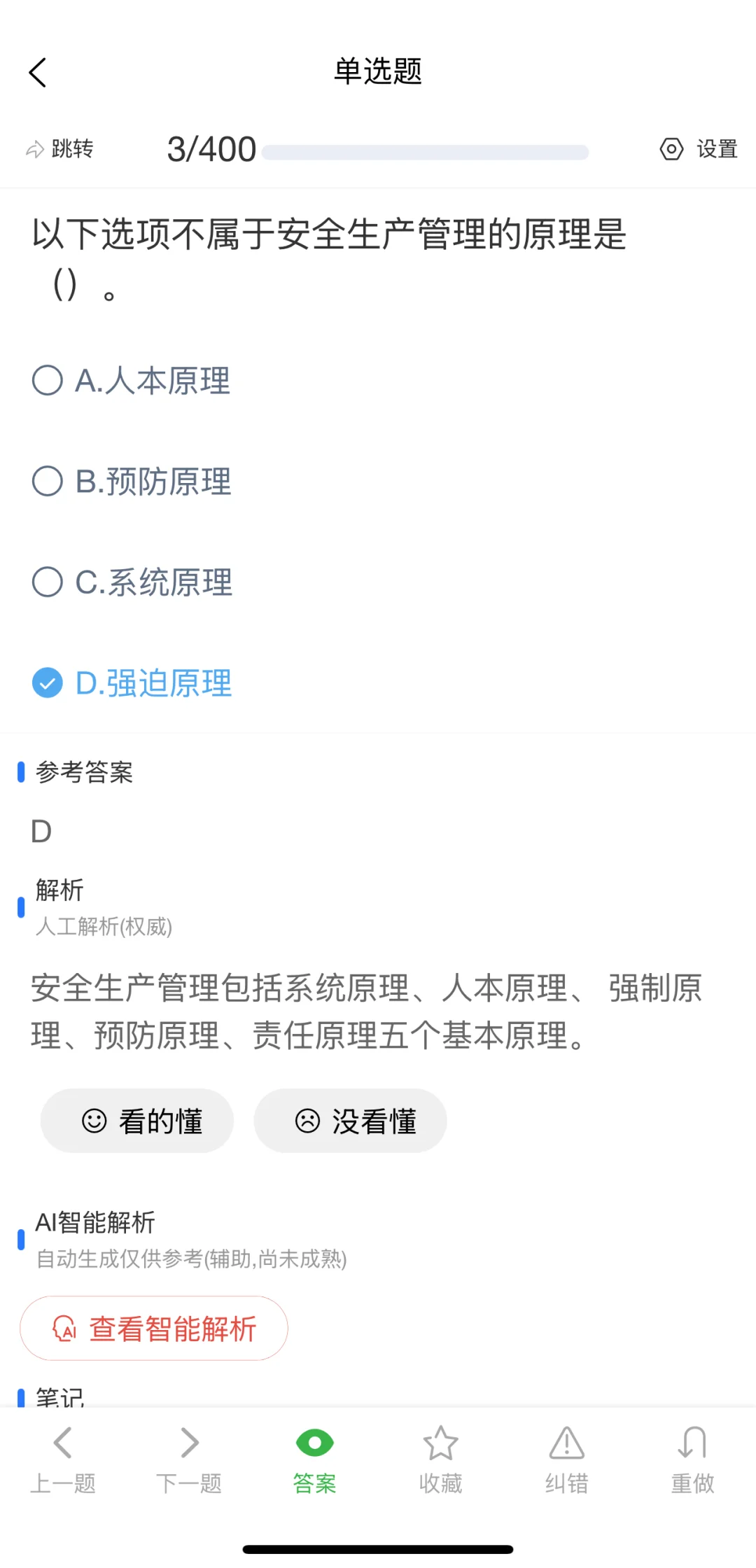Viewport: 756px width, 1568px height.
Task: Tap the 收藏 star icon
Action: [440, 1443]
